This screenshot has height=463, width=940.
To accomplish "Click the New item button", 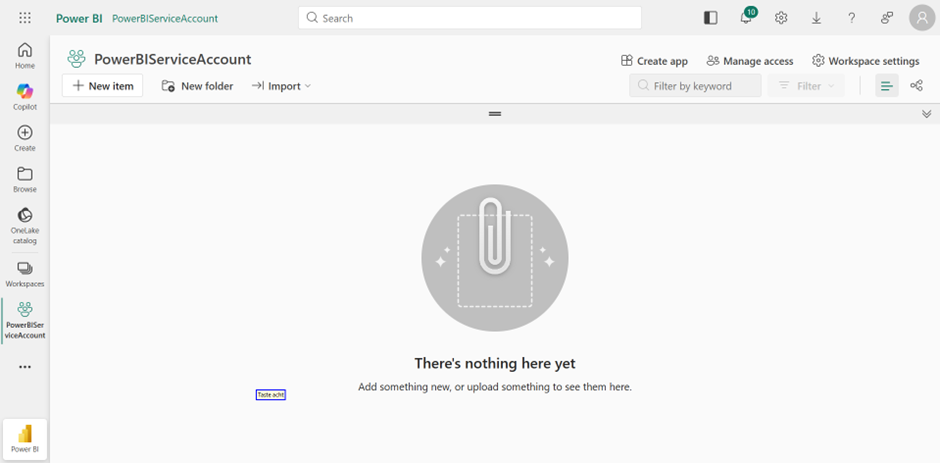I will point(102,86).
